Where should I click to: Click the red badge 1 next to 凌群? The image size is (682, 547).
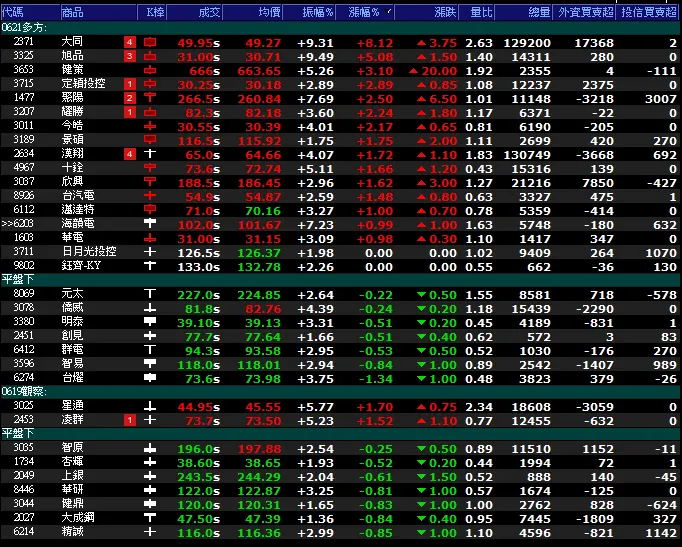click(130, 420)
